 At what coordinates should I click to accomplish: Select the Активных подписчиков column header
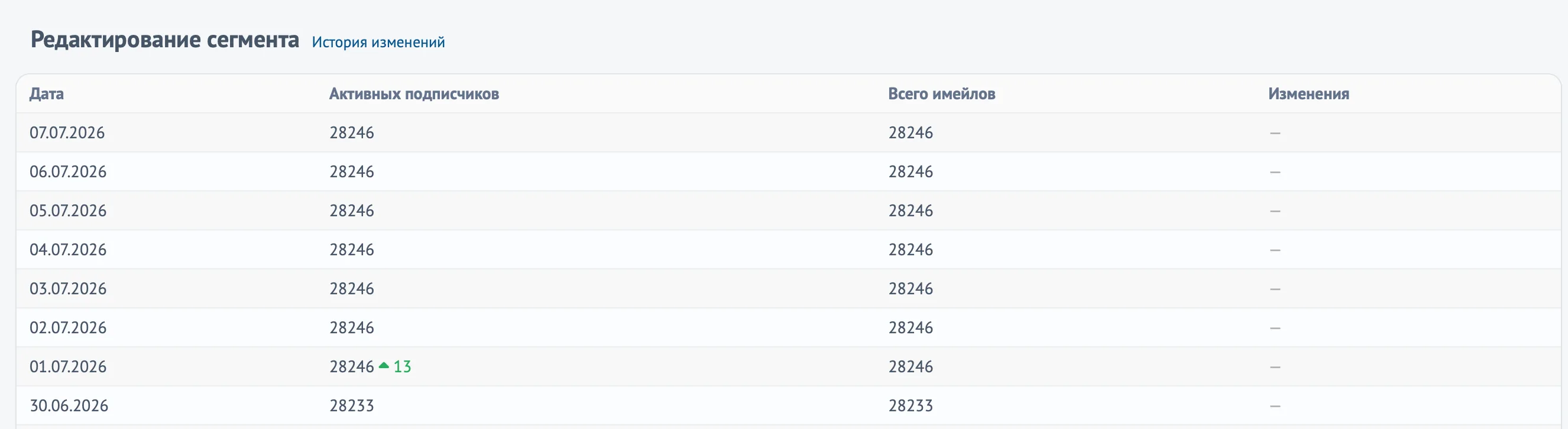[x=414, y=94]
